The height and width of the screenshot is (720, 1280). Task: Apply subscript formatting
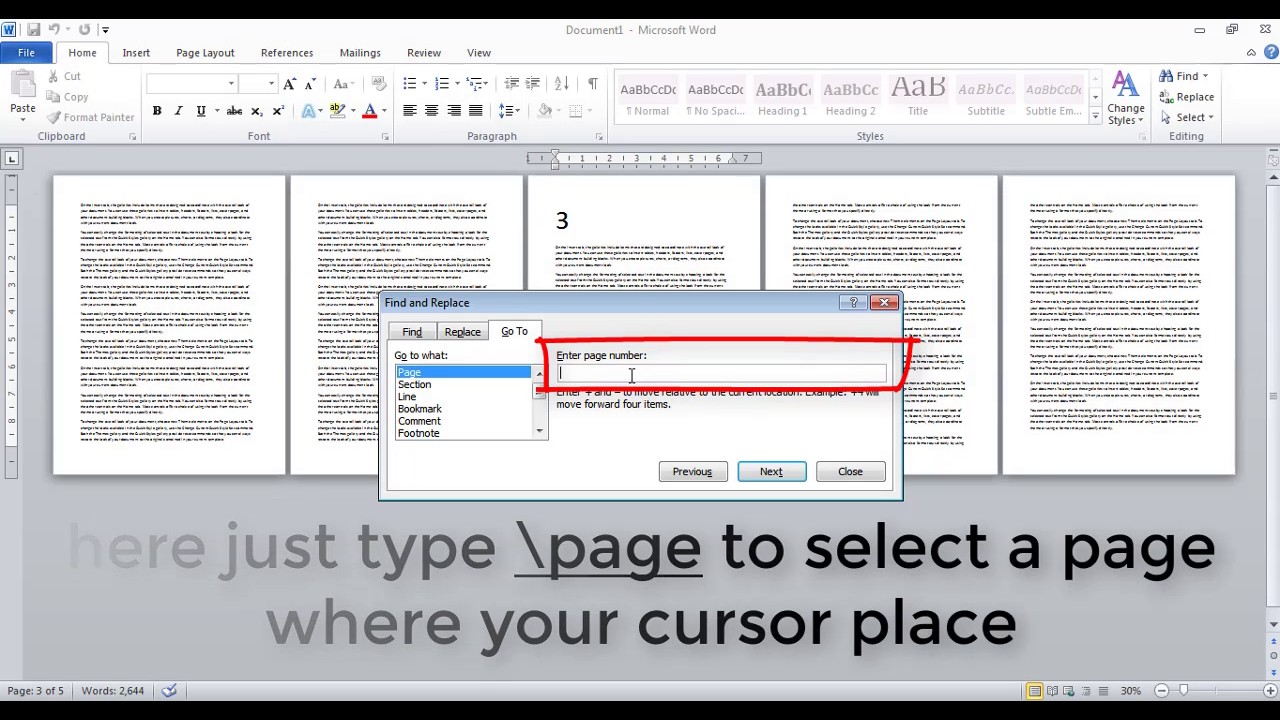point(257,111)
